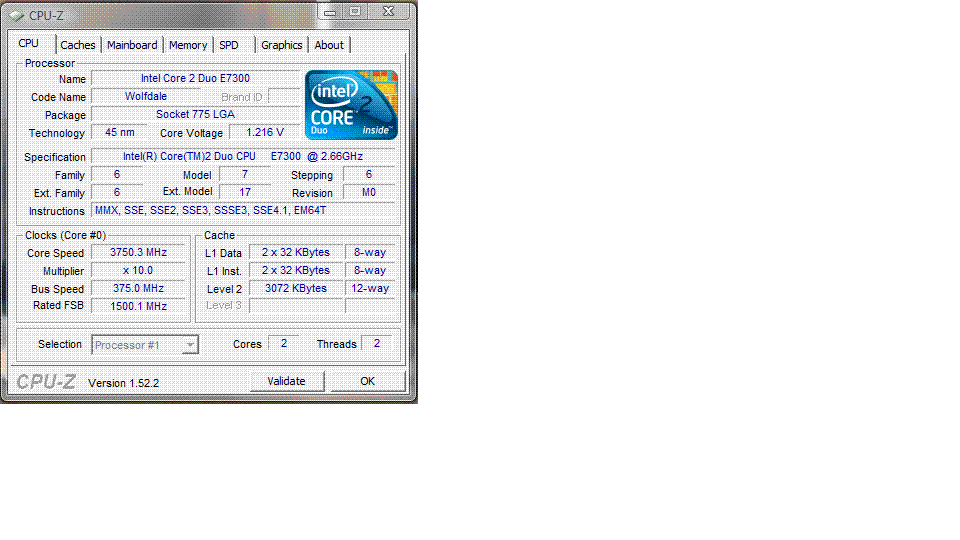This screenshot has height=540, width=960.
Task: Minimize the CPU-Z window
Action: (330, 11)
